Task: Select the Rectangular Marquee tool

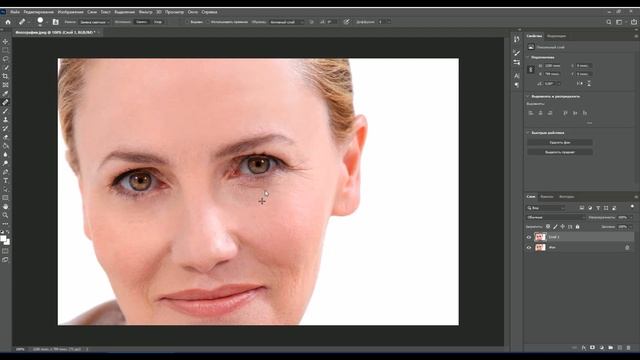Action: point(5,50)
